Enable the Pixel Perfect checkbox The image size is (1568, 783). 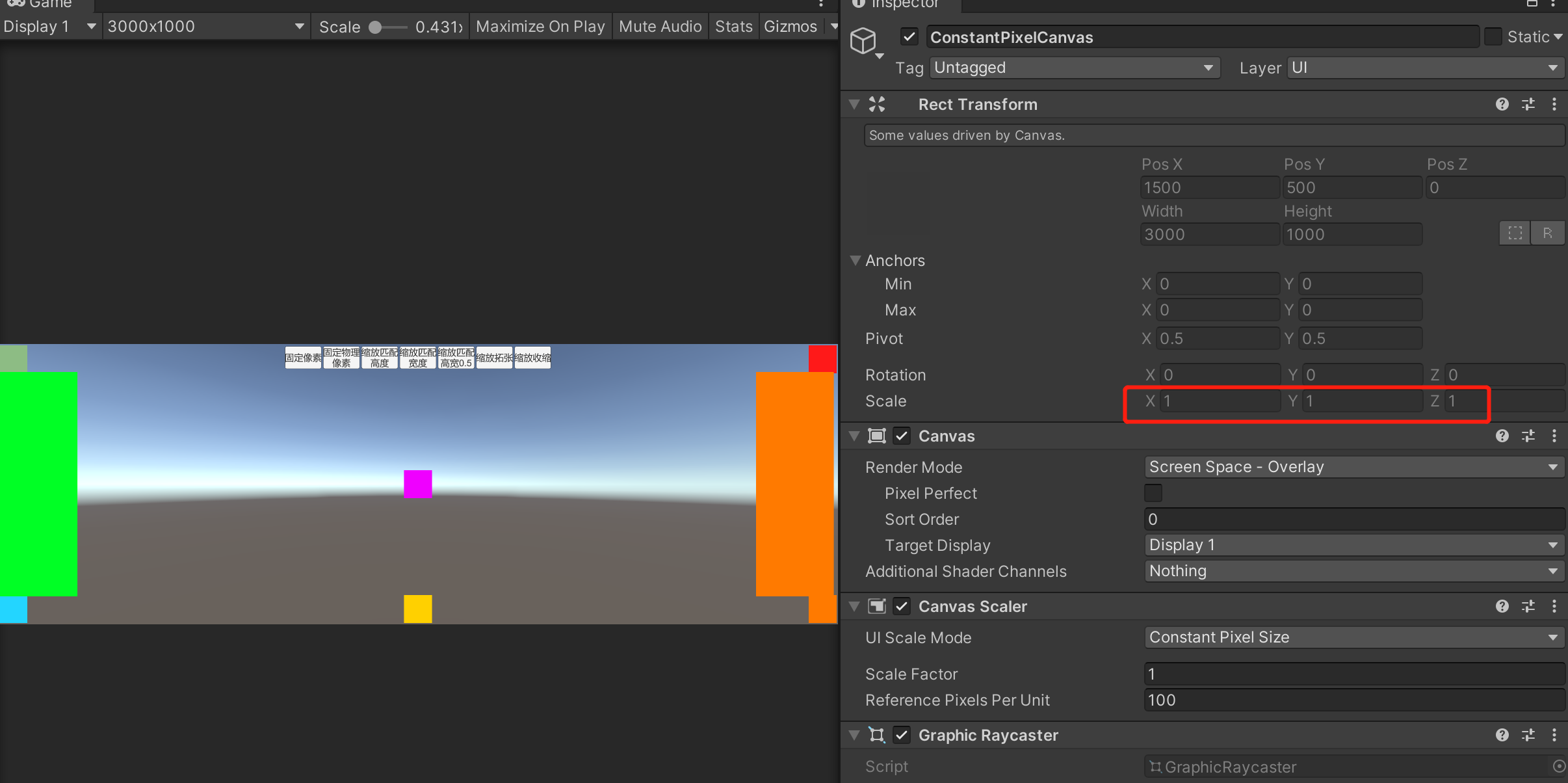tap(1153, 493)
